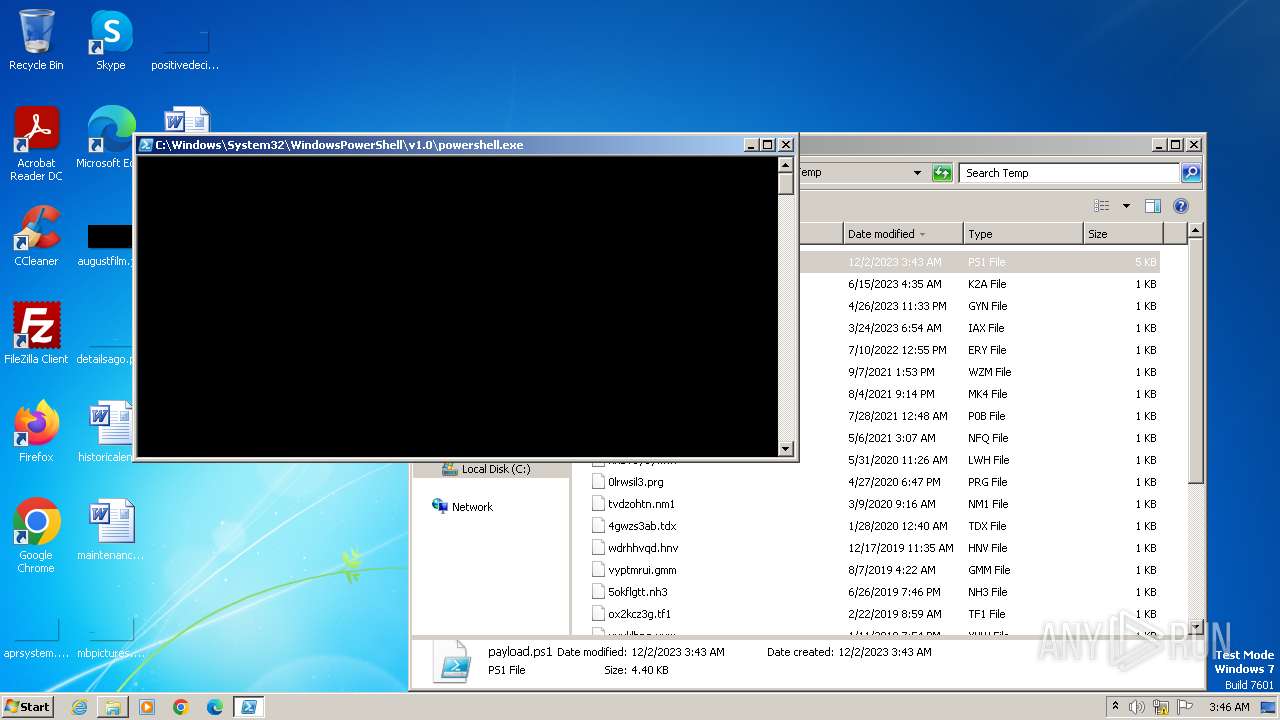Sort by Size column header
This screenshot has height=720, width=1280.
pos(1123,234)
